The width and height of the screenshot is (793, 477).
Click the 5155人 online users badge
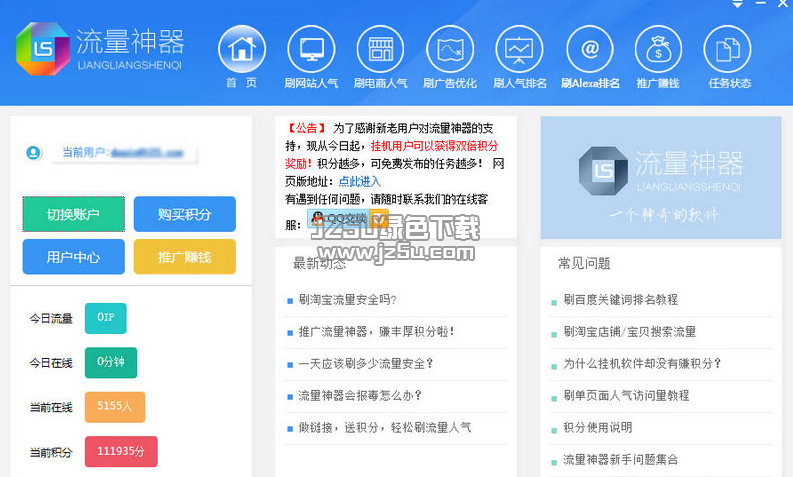pos(115,407)
